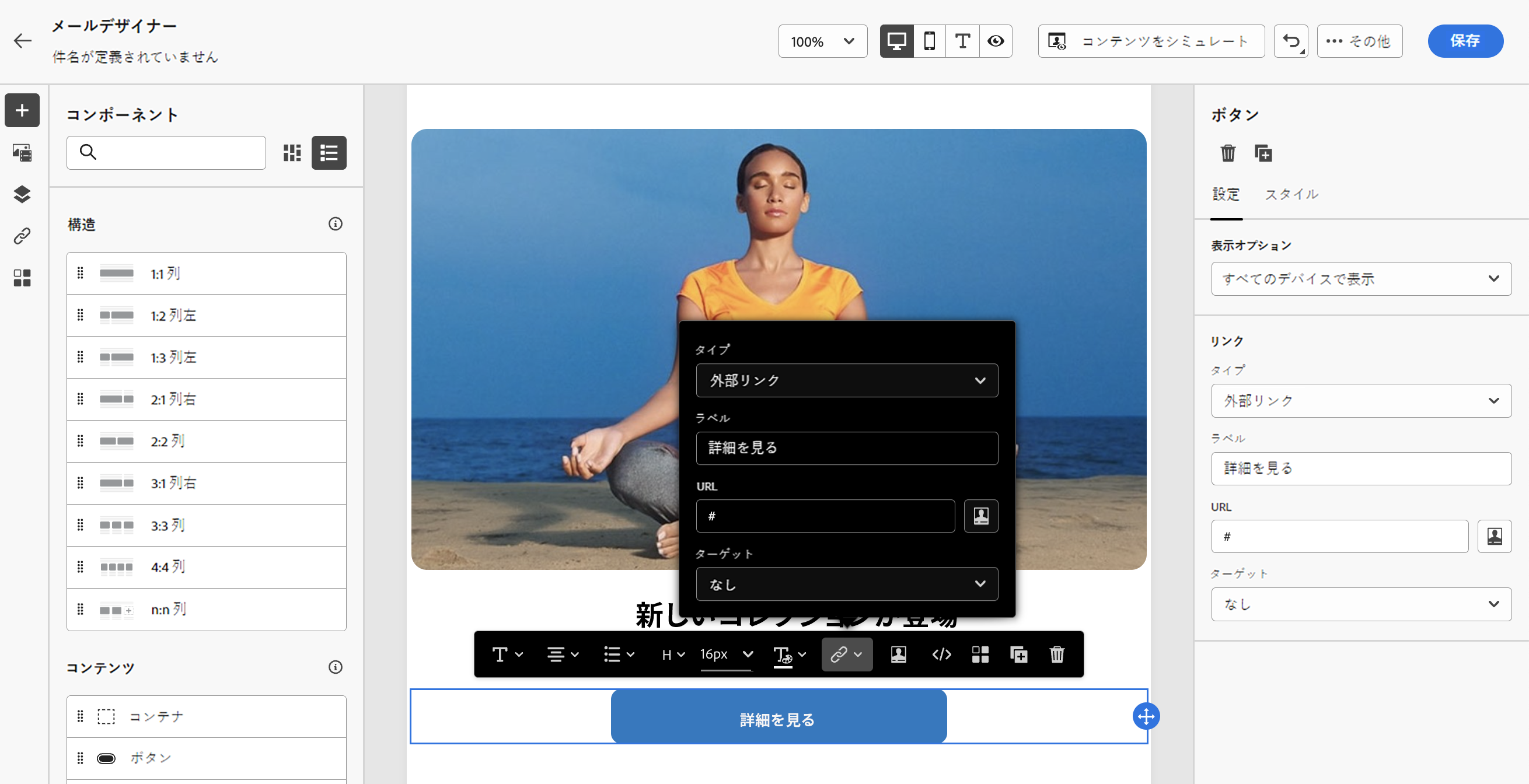
Task: Open the asset picker icon in left sidebar
Action: pos(22,152)
